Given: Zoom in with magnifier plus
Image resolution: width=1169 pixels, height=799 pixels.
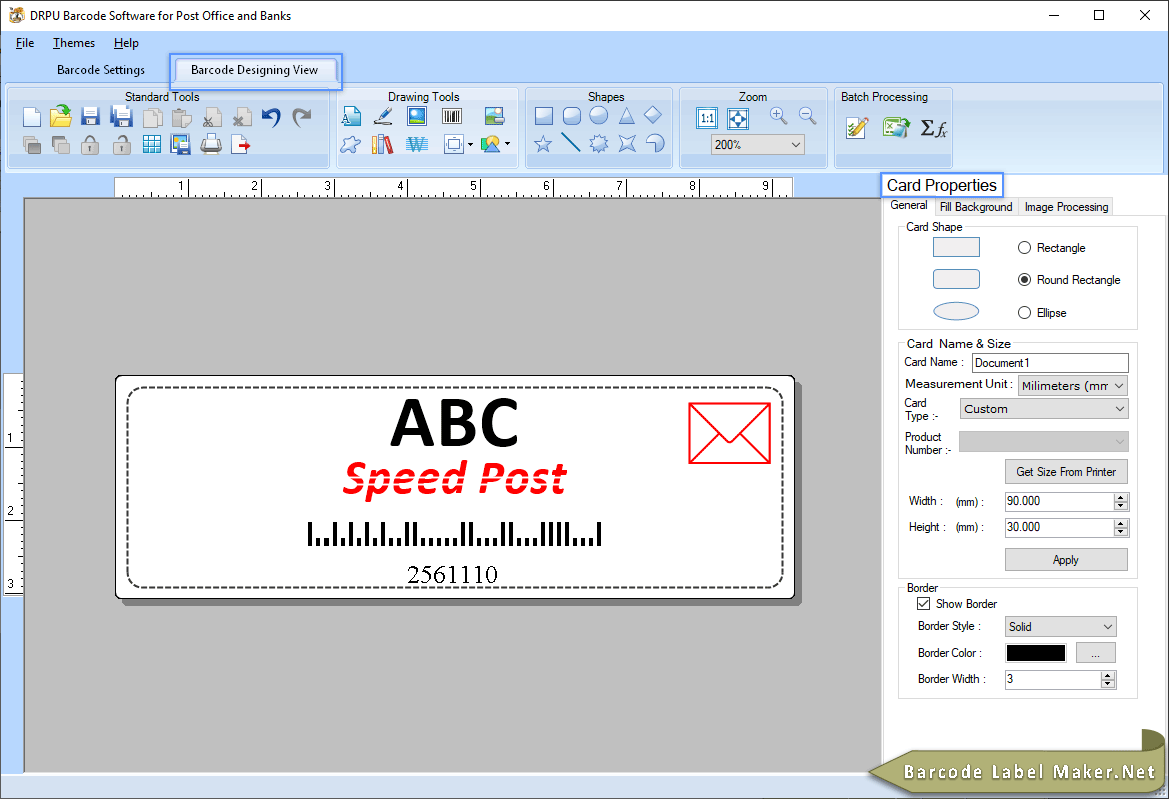Looking at the screenshot, I should click(778, 116).
